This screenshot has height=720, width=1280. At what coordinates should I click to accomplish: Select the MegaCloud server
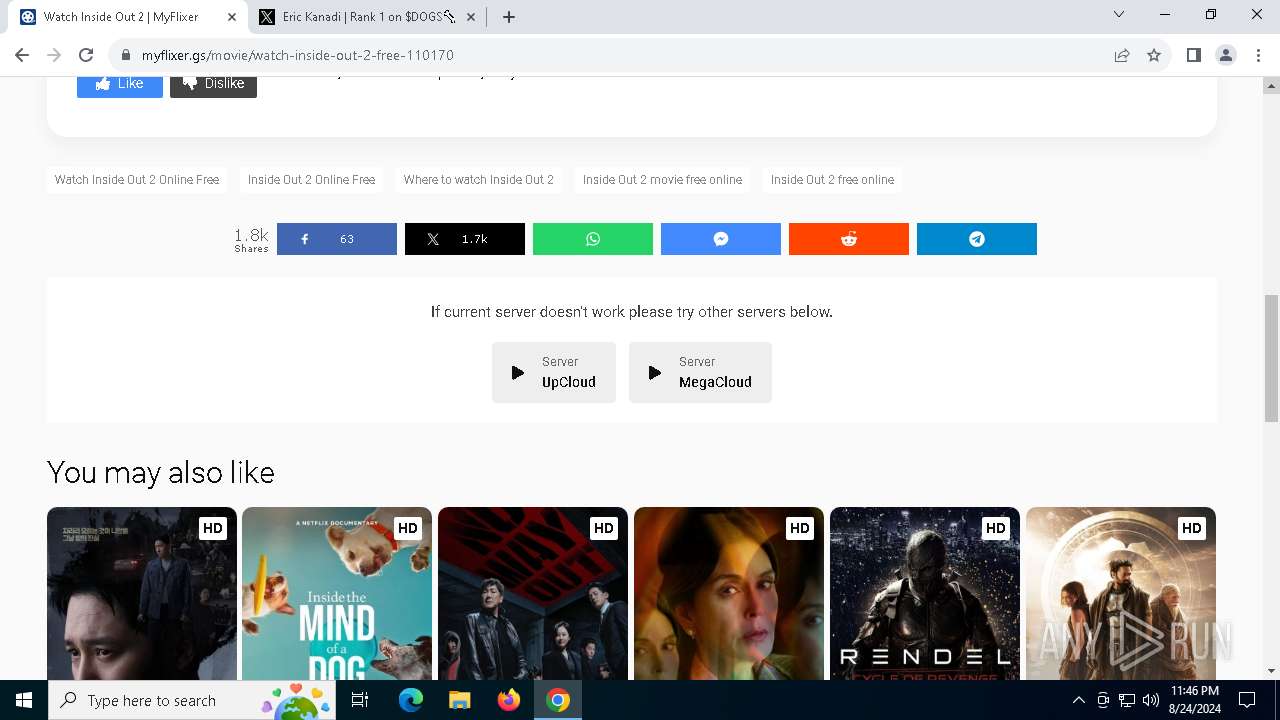[700, 372]
